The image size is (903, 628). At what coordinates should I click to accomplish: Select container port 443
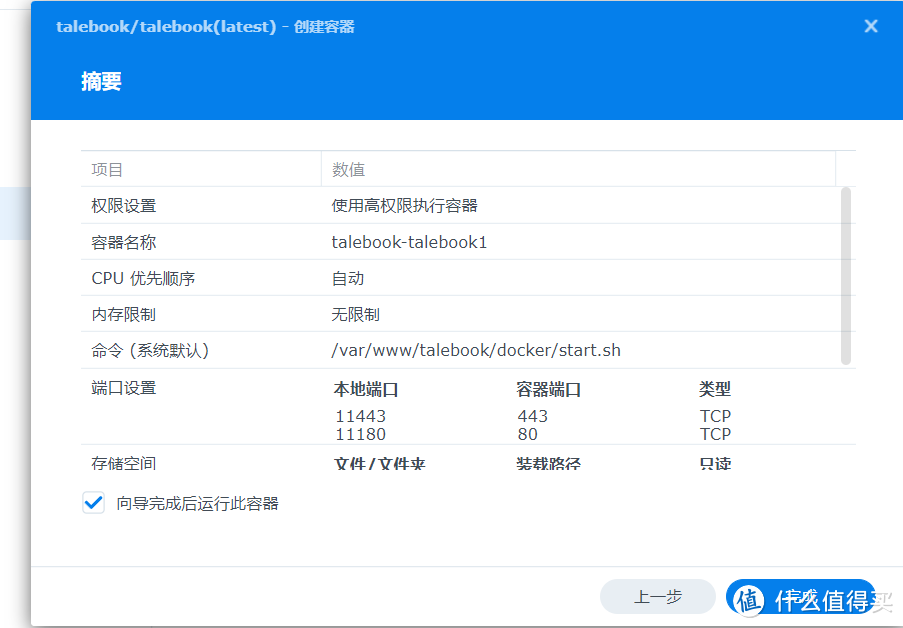533,416
